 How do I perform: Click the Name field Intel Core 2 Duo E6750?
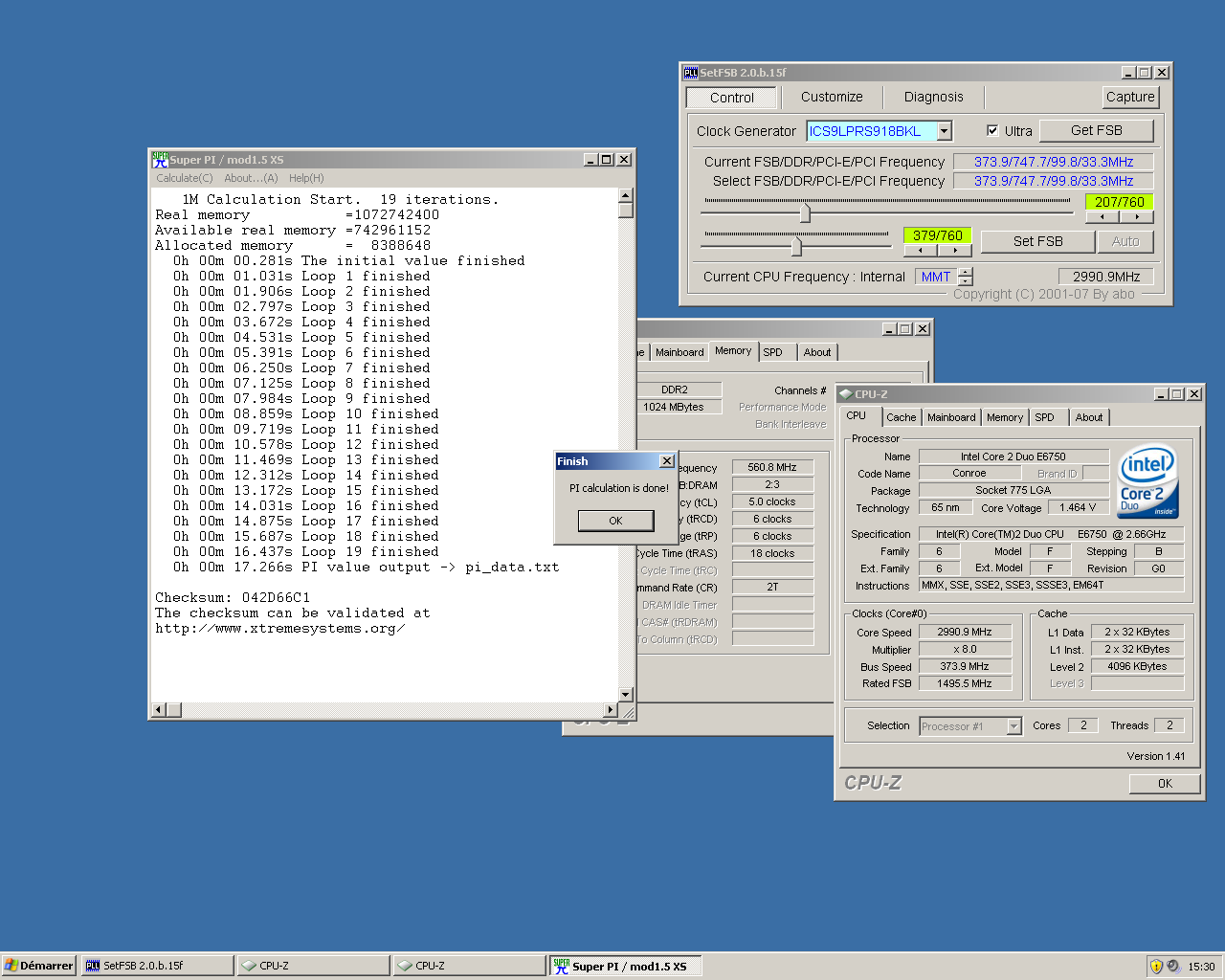1013,457
